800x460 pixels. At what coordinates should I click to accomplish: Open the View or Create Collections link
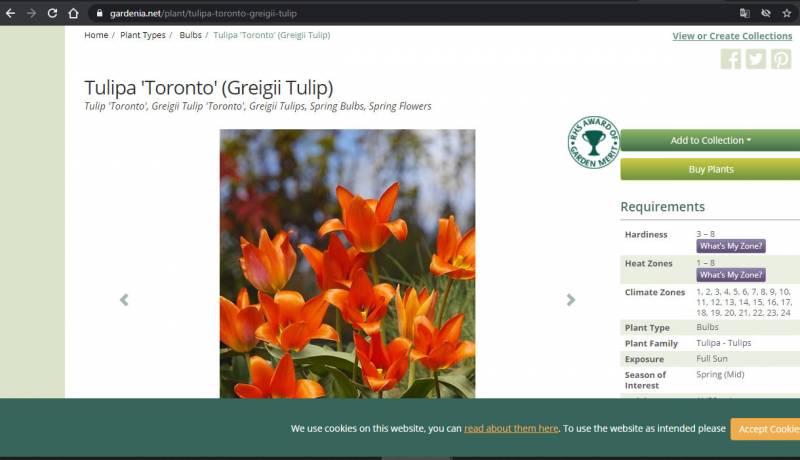click(x=732, y=36)
